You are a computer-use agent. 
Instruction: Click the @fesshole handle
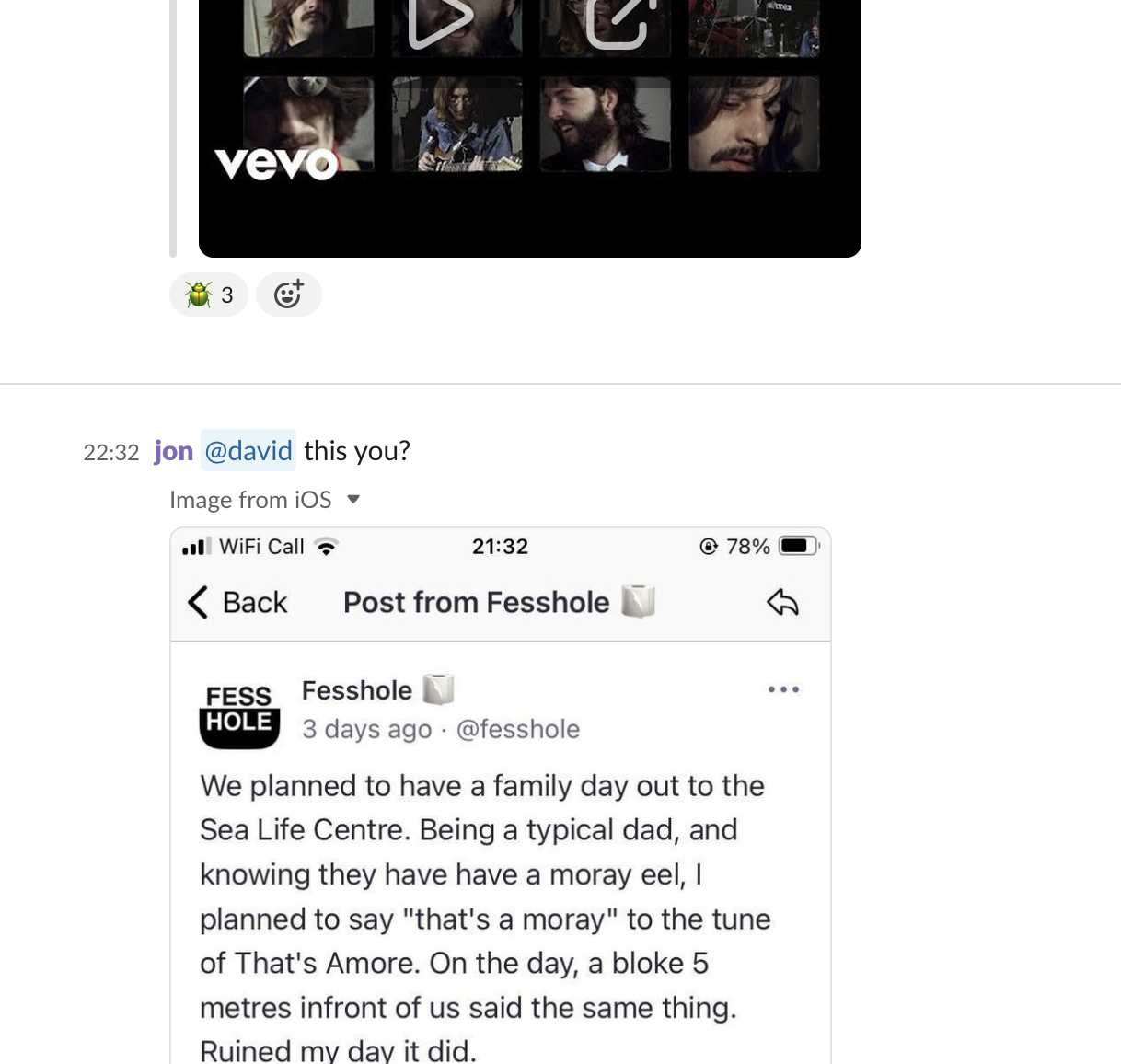518,729
